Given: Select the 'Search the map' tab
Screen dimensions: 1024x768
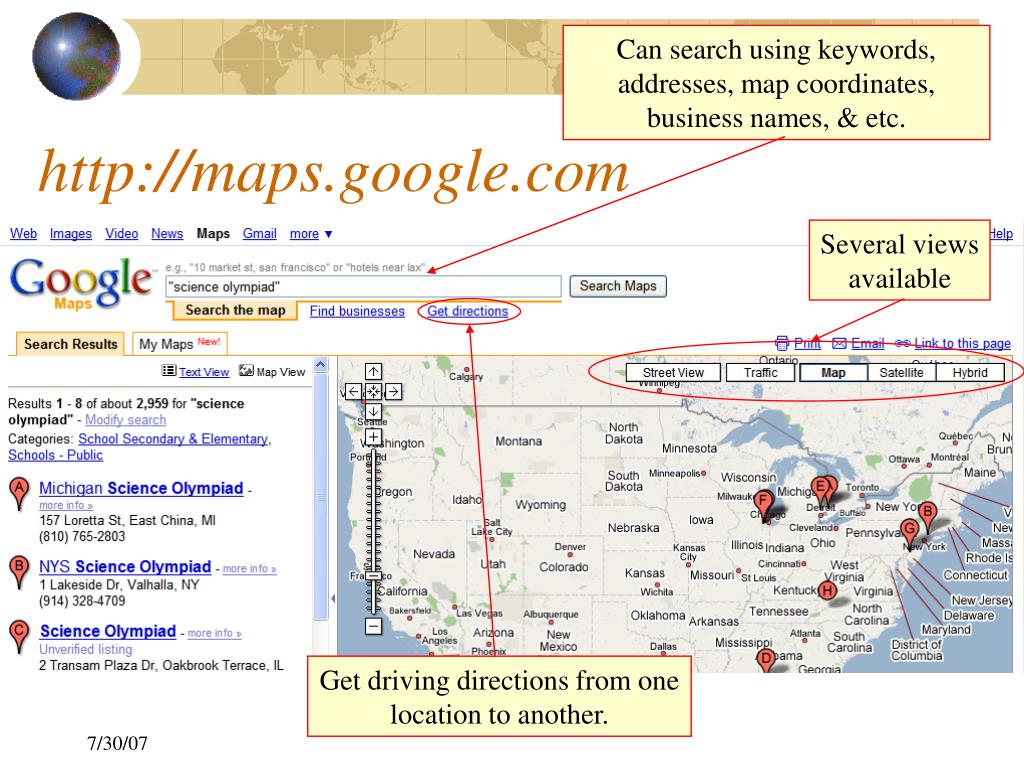Looking at the screenshot, I should [234, 310].
